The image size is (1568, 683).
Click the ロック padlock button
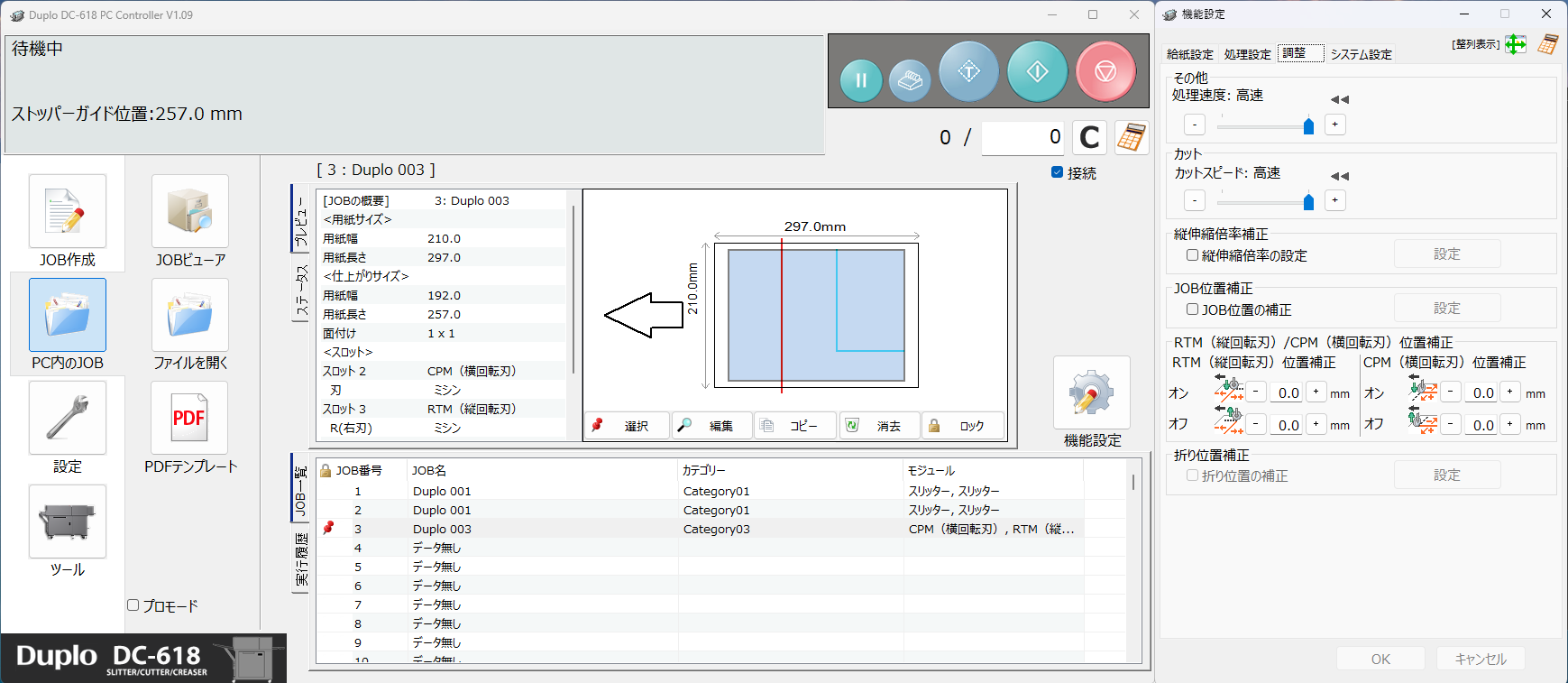tap(963, 426)
